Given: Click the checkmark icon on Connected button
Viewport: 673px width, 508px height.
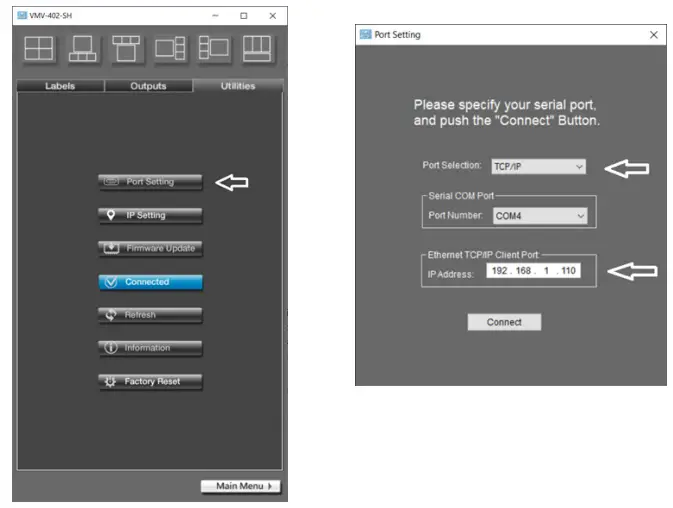Looking at the screenshot, I should 111,282.
